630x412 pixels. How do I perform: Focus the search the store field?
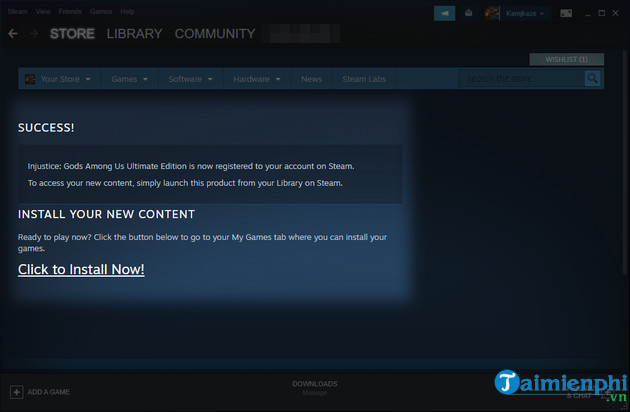point(522,78)
